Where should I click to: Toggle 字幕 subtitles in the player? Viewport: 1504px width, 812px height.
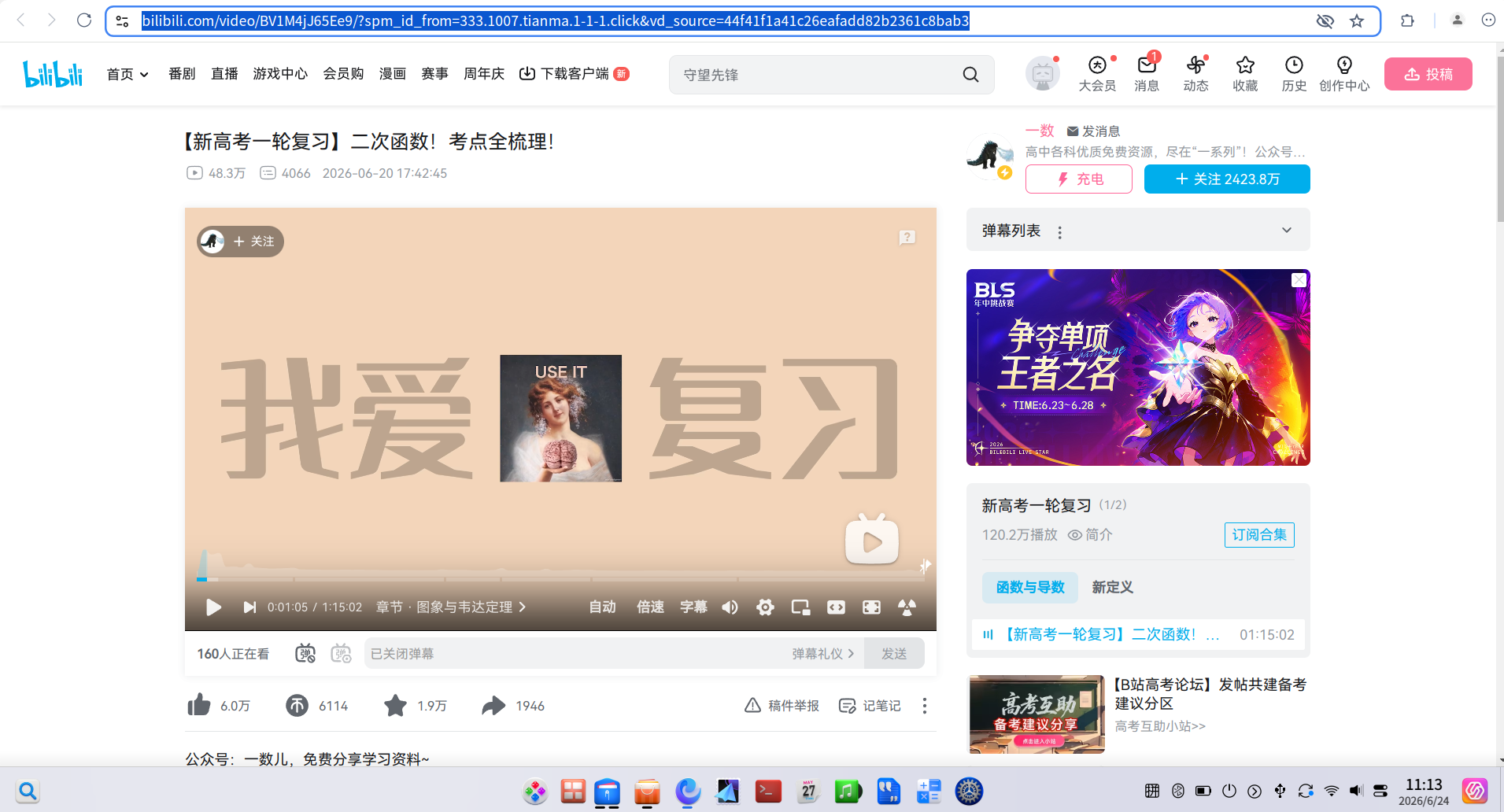click(x=693, y=607)
